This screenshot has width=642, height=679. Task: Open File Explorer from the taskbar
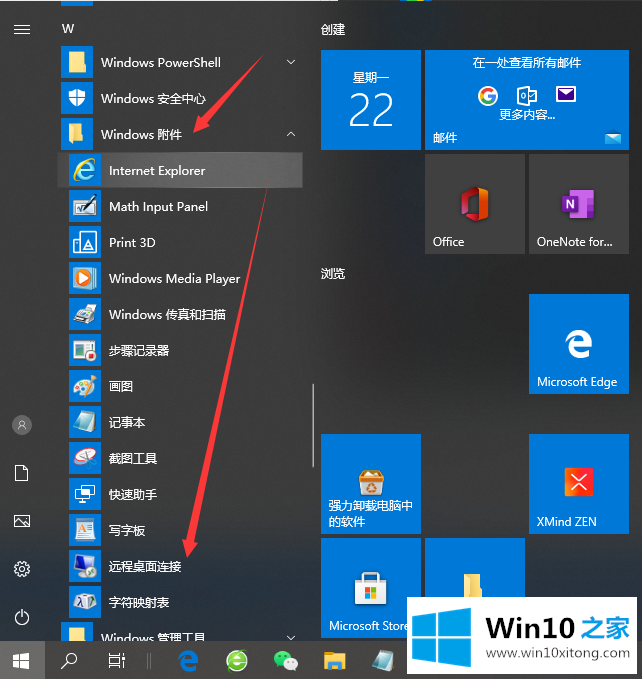click(x=335, y=661)
